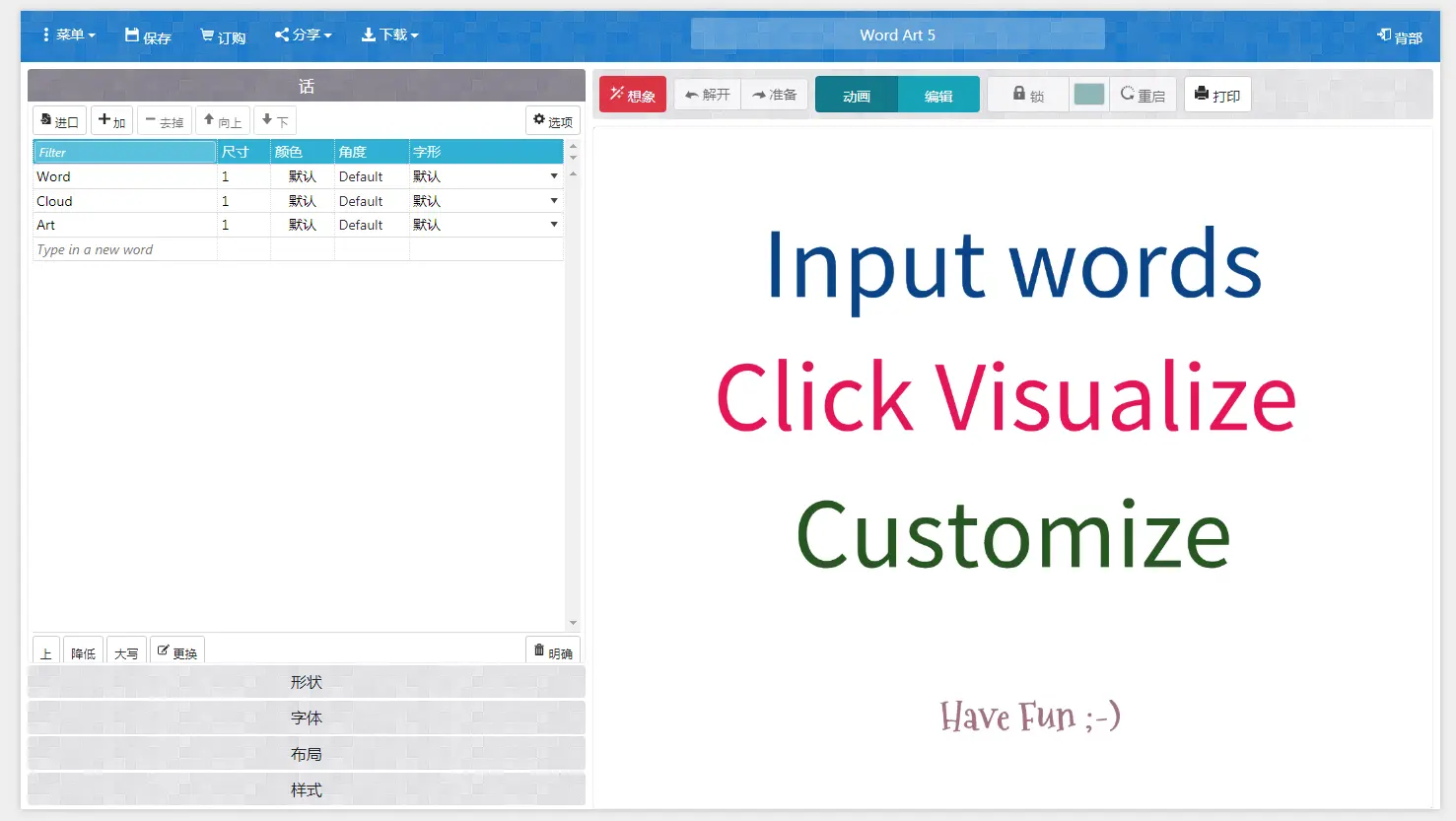The image size is (1456, 821).
Task: Select the Word row text cell
Action: click(x=124, y=176)
